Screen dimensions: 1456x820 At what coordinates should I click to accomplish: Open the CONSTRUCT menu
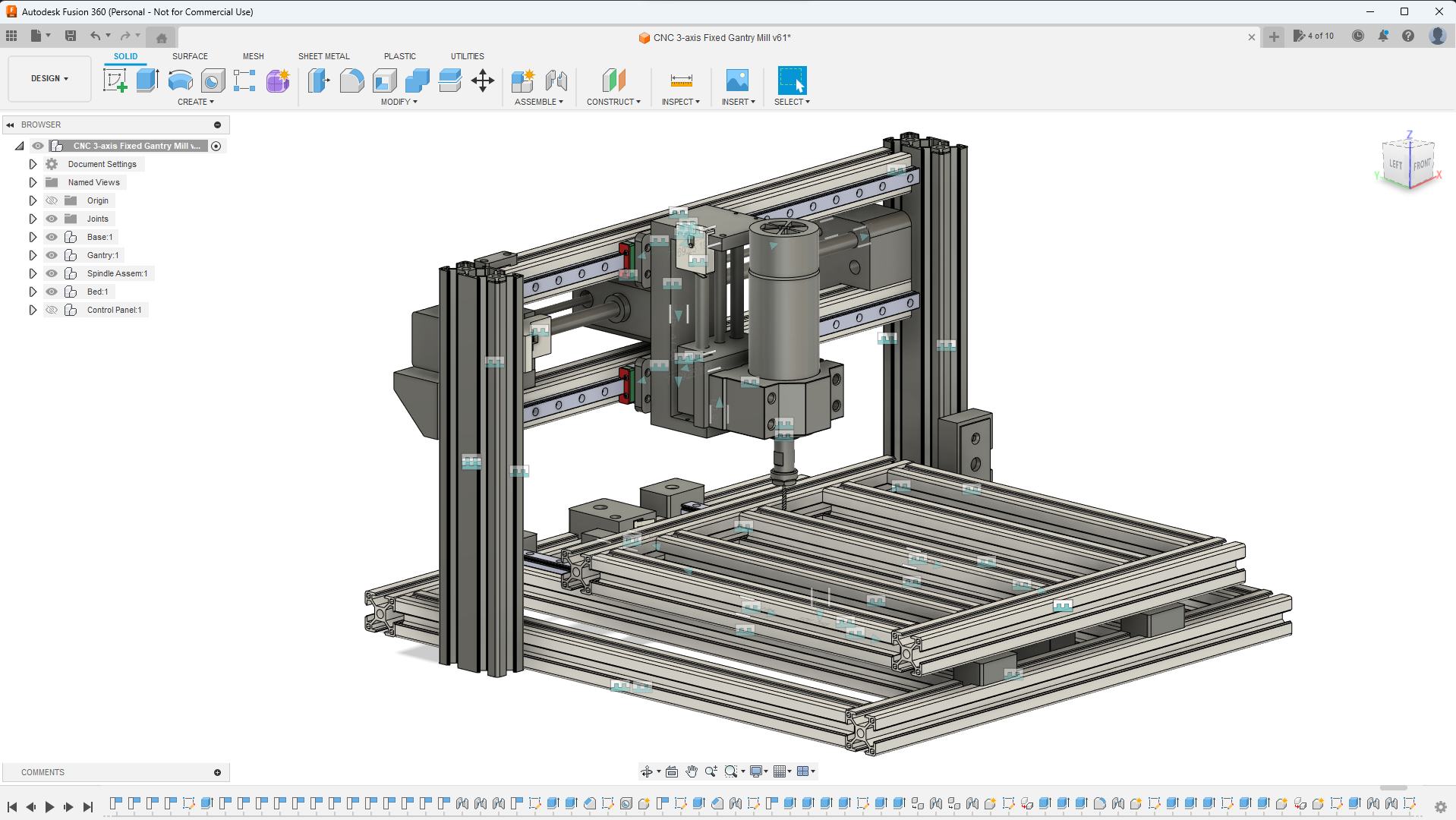[x=613, y=102]
